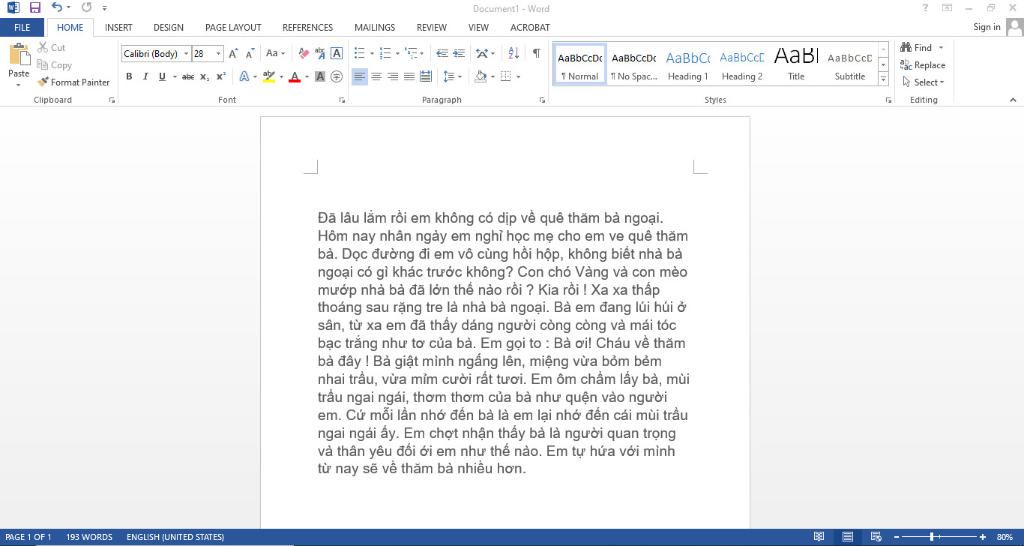Click the Character Border boxed A icon
Viewport: 1024px width, 546px height.
click(336, 54)
